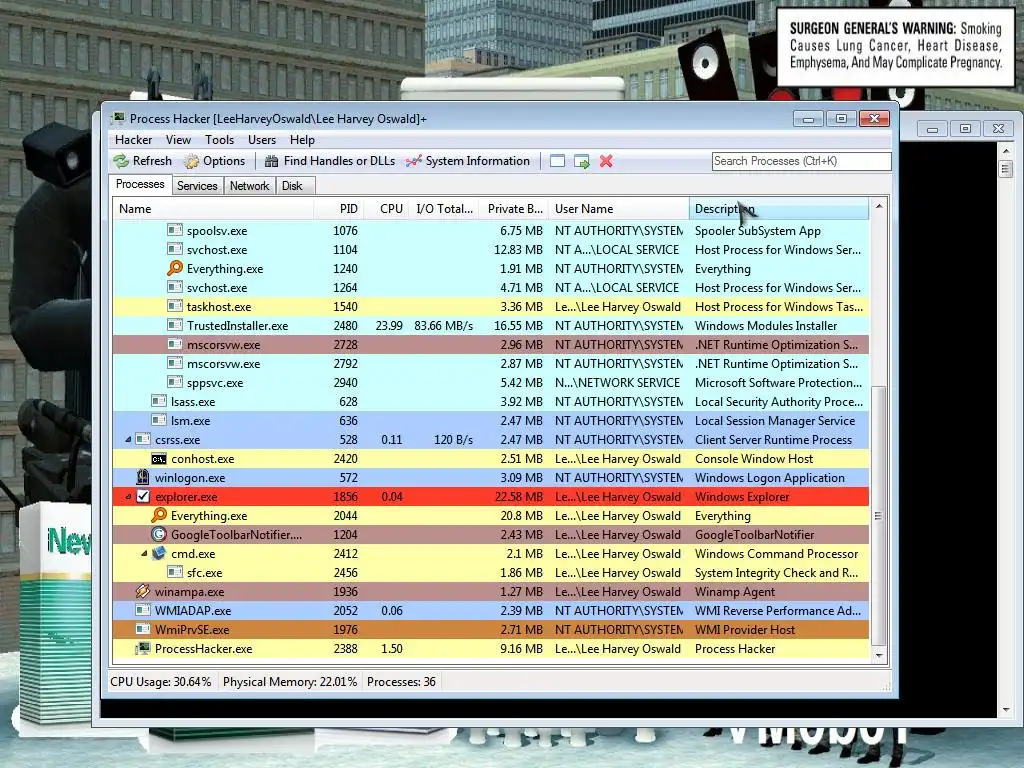Click the Find Handles or DLLs binoculars icon
This screenshot has height=768, width=1024.
272,161
